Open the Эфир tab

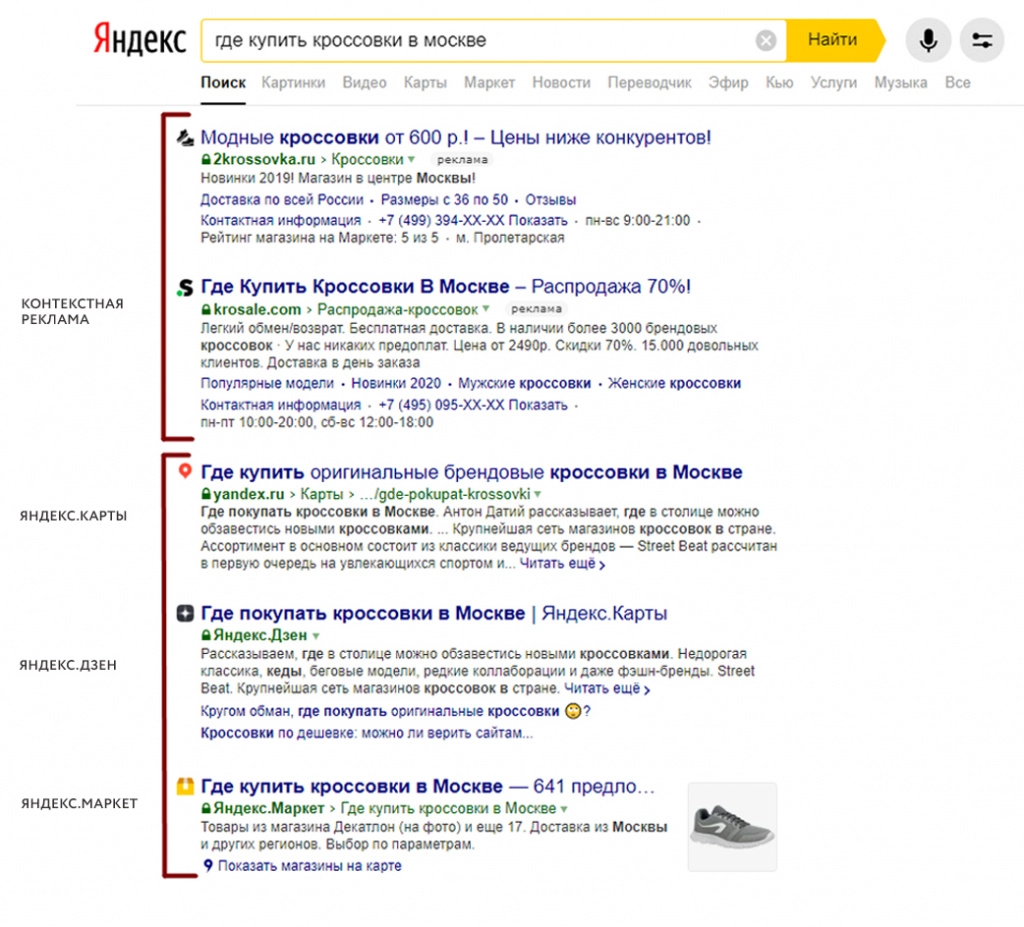click(x=728, y=83)
